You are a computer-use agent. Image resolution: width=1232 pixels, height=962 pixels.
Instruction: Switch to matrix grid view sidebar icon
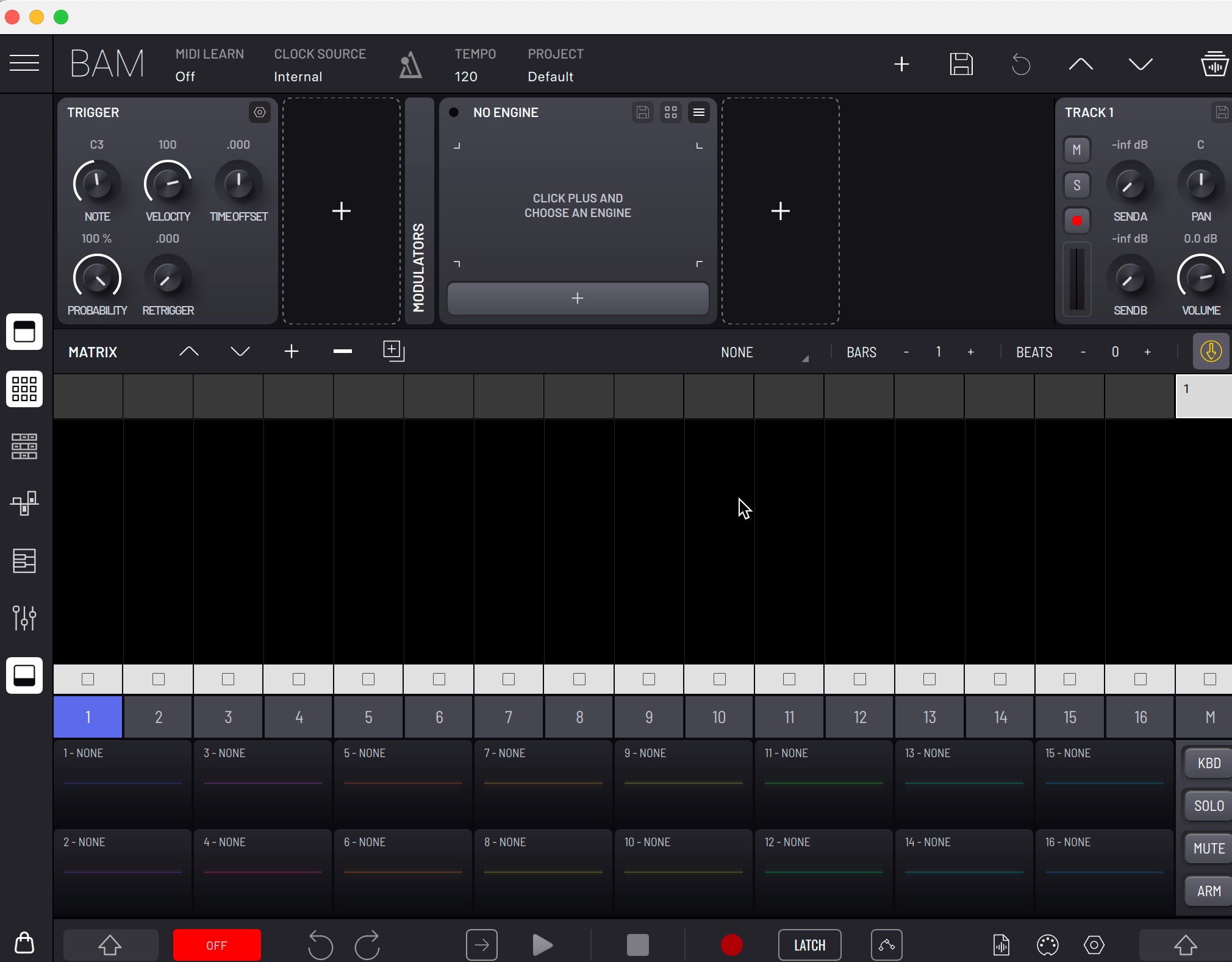(24, 389)
